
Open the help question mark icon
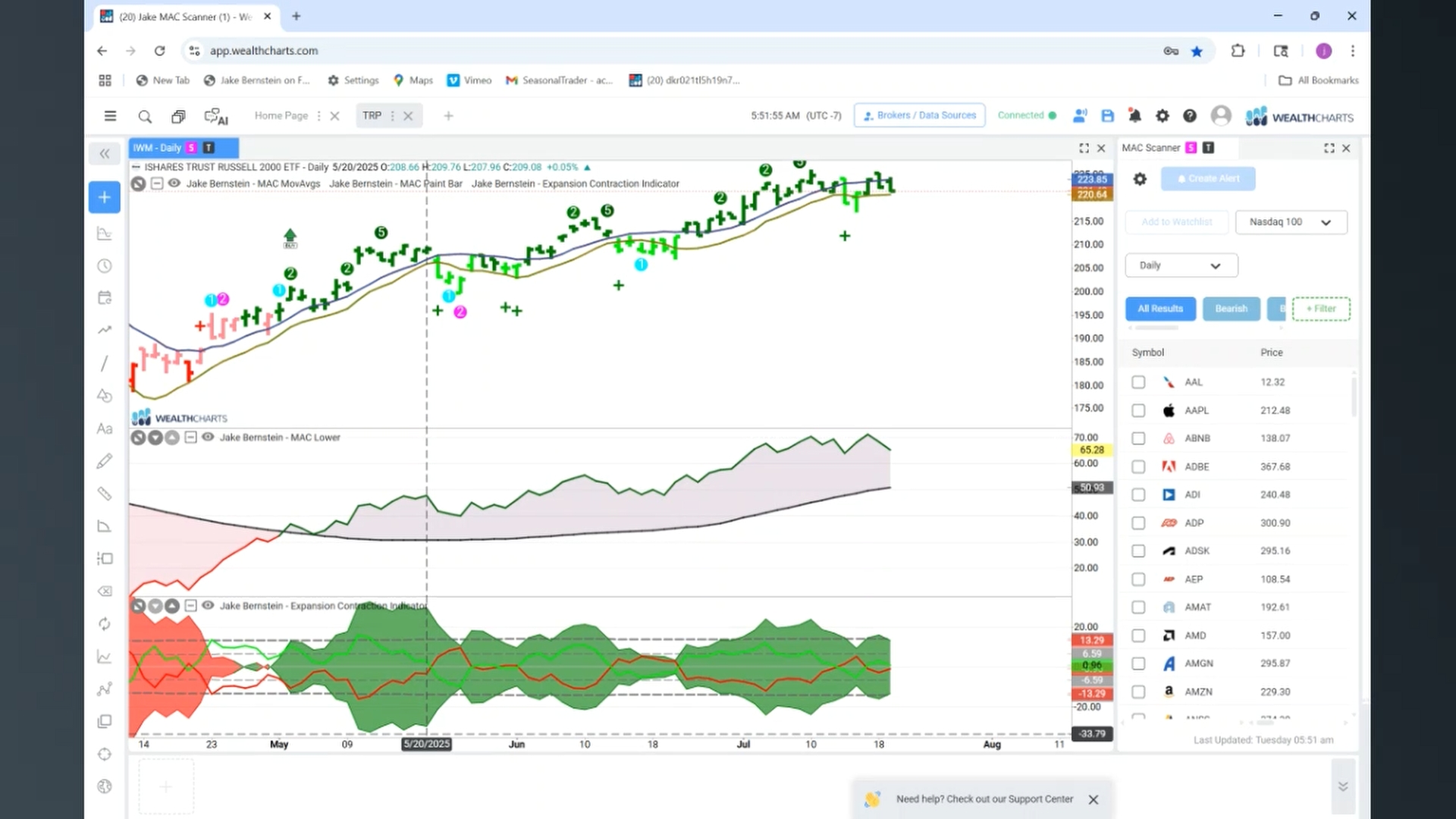[1189, 116]
